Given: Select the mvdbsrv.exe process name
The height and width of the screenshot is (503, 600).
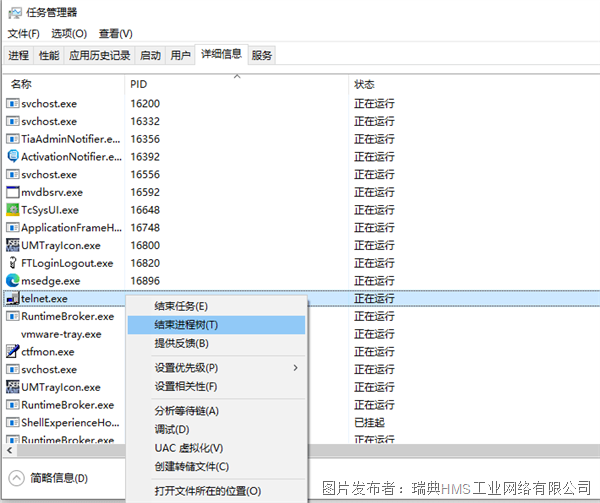Looking at the screenshot, I should coord(52,192).
